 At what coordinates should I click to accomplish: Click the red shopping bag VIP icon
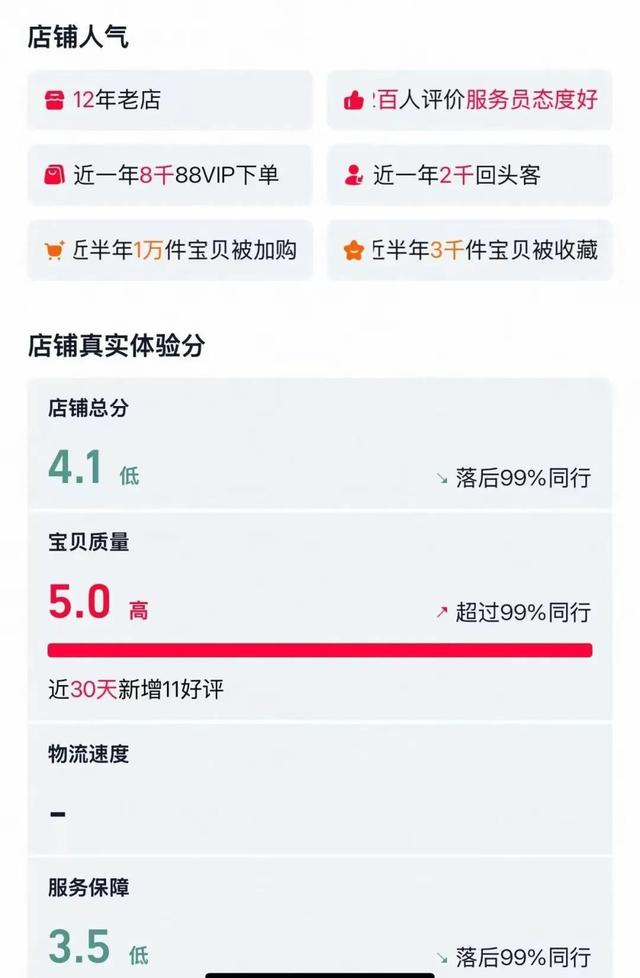[53, 175]
